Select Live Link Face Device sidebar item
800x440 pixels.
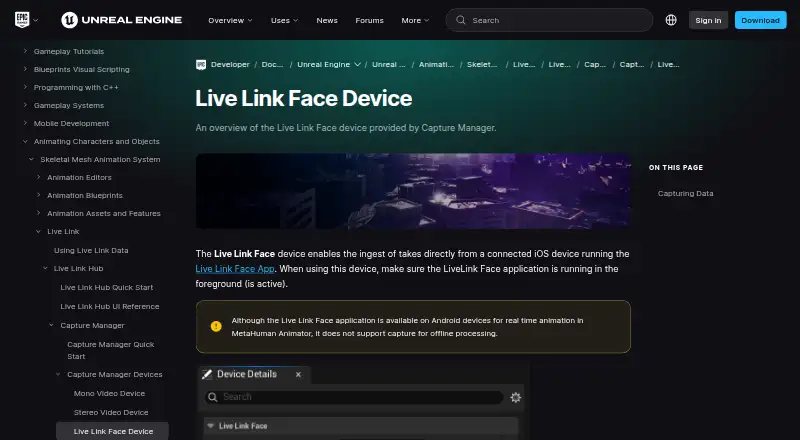click(113, 431)
